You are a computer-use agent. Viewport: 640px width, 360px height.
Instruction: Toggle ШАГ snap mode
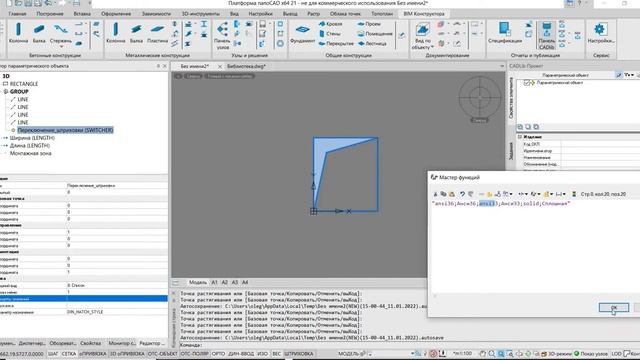click(53, 354)
